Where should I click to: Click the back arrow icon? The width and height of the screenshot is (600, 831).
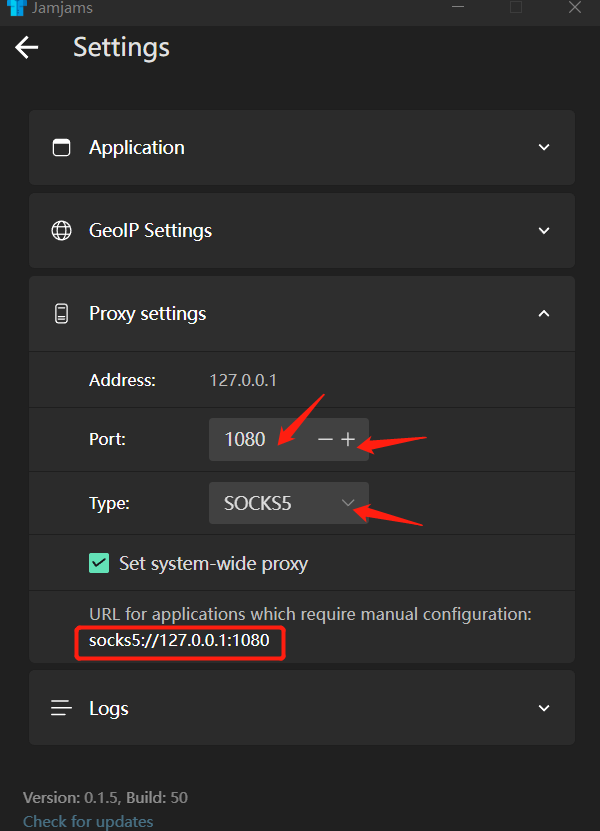27,47
